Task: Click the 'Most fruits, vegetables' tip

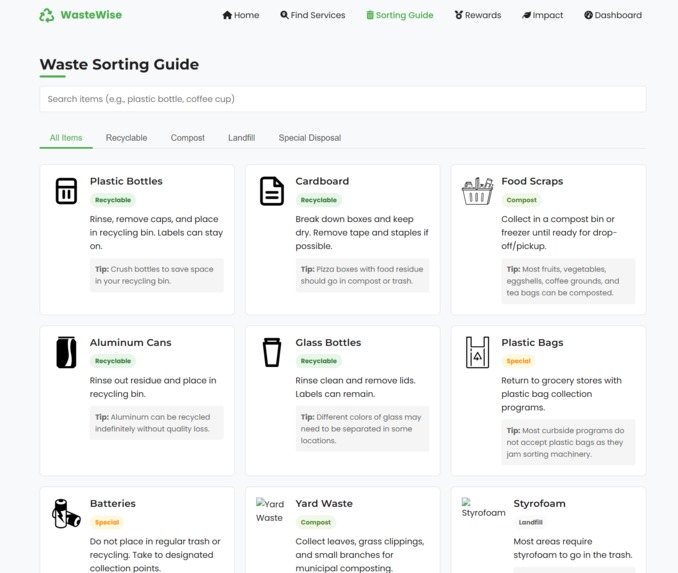Action: [568, 281]
